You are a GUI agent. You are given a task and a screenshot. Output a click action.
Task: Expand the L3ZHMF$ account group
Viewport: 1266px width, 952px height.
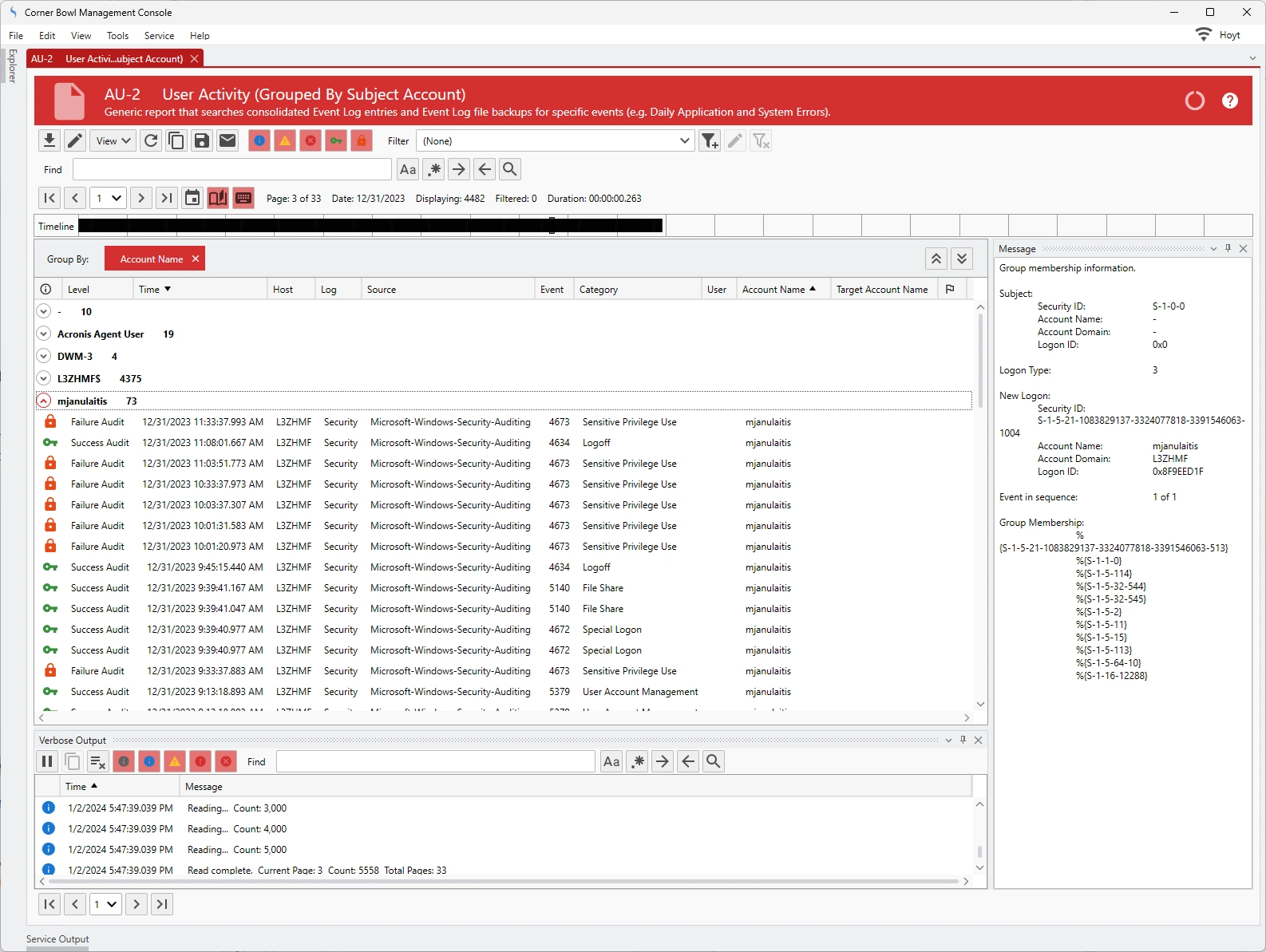point(44,378)
